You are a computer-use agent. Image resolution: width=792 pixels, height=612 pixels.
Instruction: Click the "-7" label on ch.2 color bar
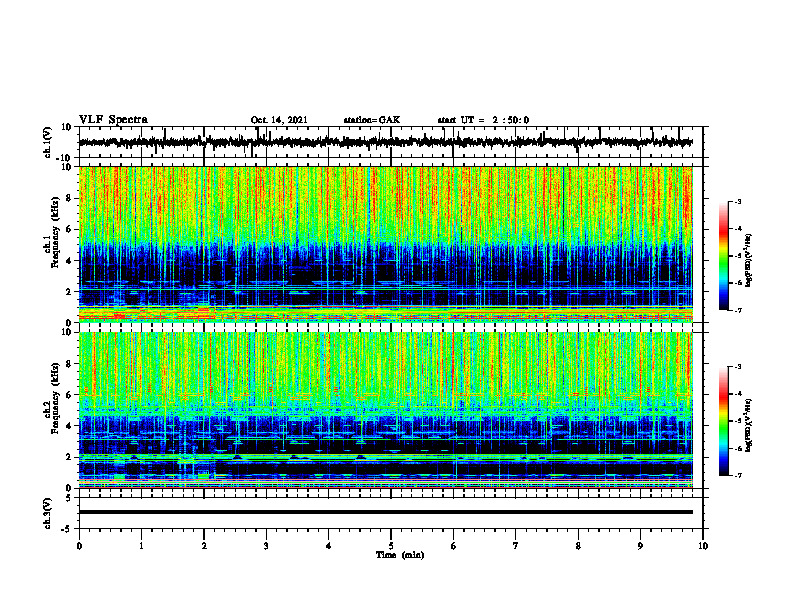pos(738,475)
